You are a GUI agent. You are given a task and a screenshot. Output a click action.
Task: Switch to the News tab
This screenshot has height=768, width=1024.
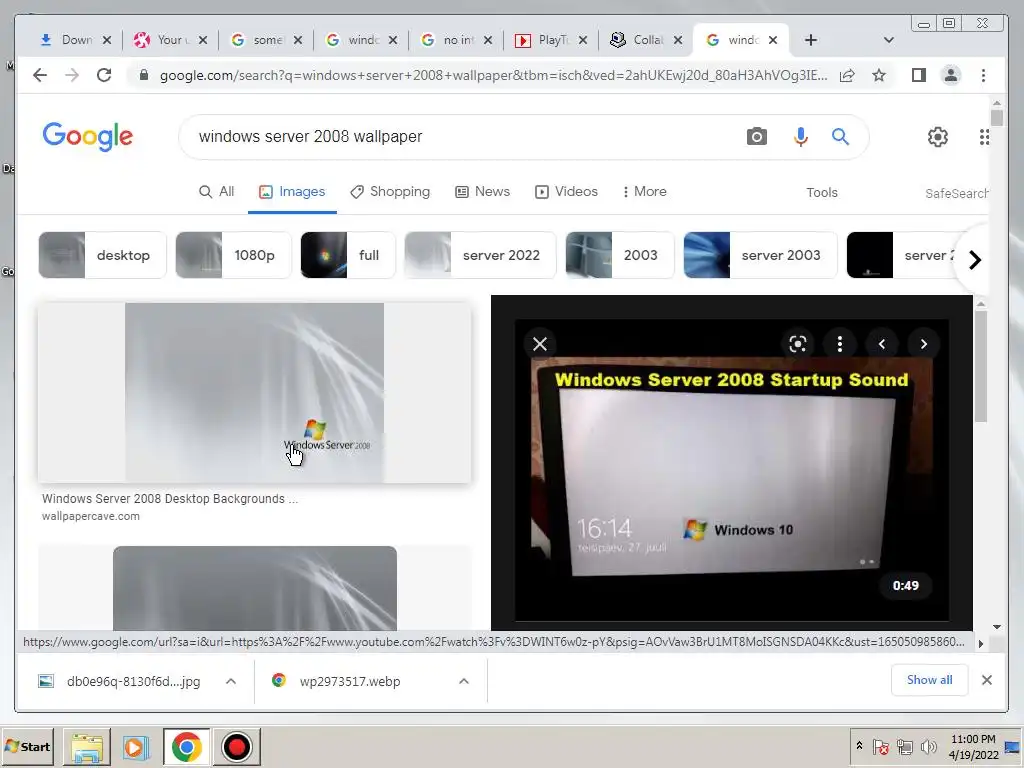[x=483, y=191]
